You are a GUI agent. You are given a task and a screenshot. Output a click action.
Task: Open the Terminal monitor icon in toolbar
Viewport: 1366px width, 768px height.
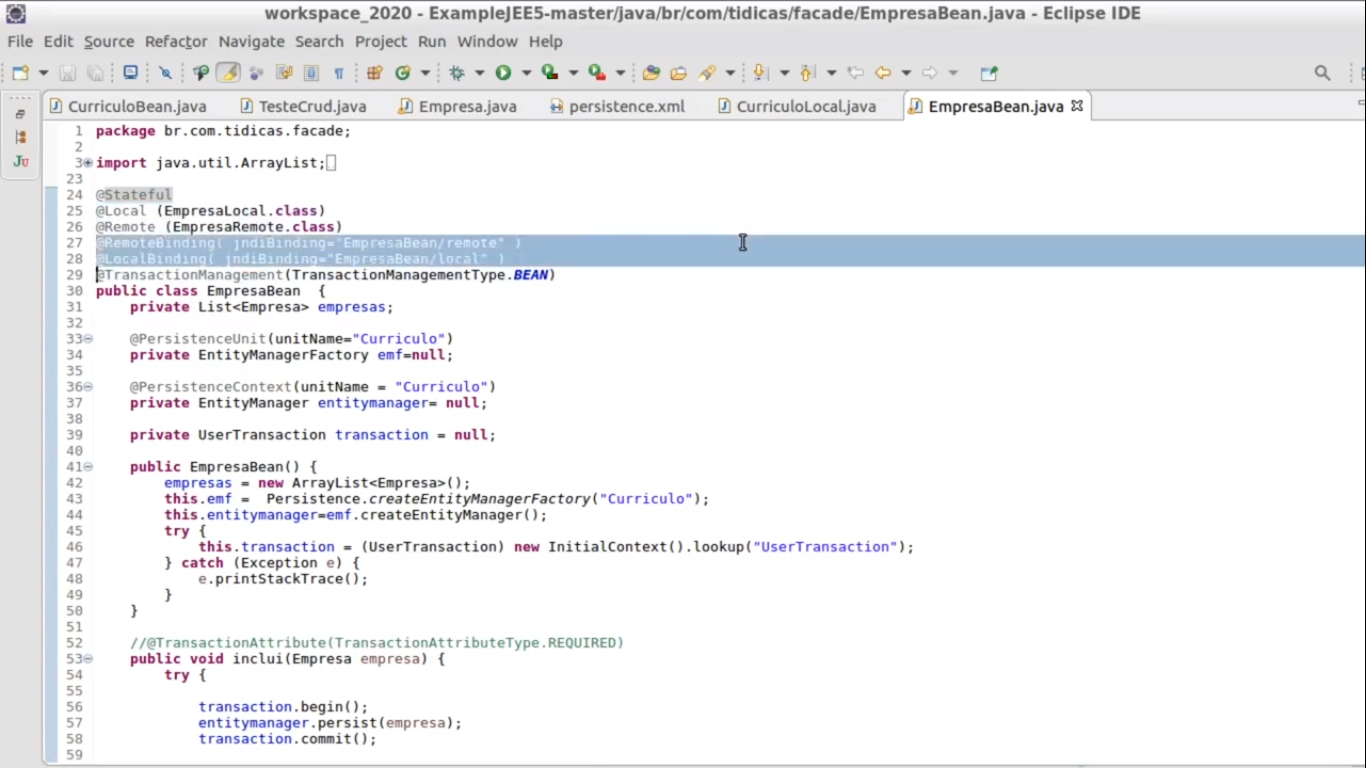(130, 73)
